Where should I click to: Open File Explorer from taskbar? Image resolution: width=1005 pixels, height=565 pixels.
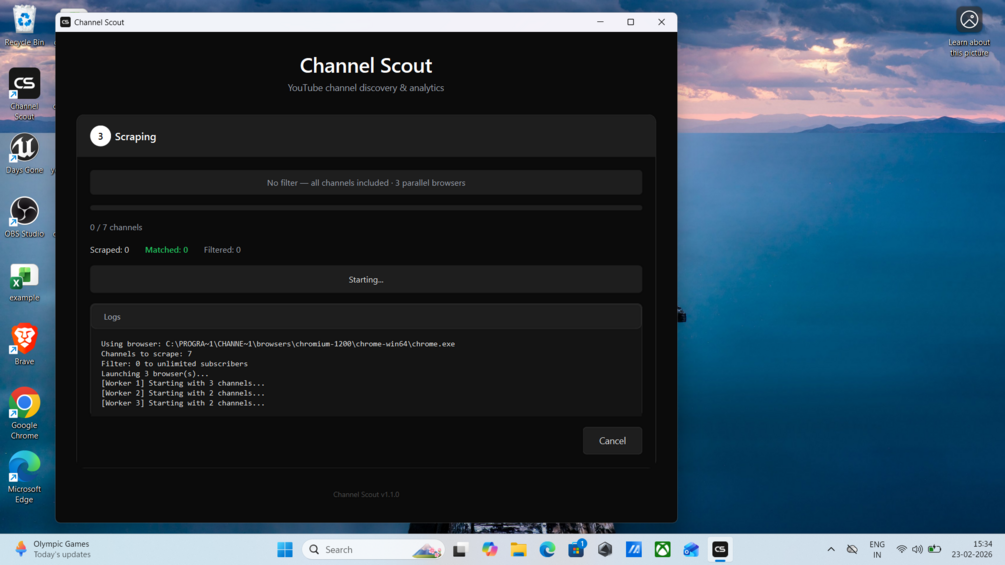(519, 550)
